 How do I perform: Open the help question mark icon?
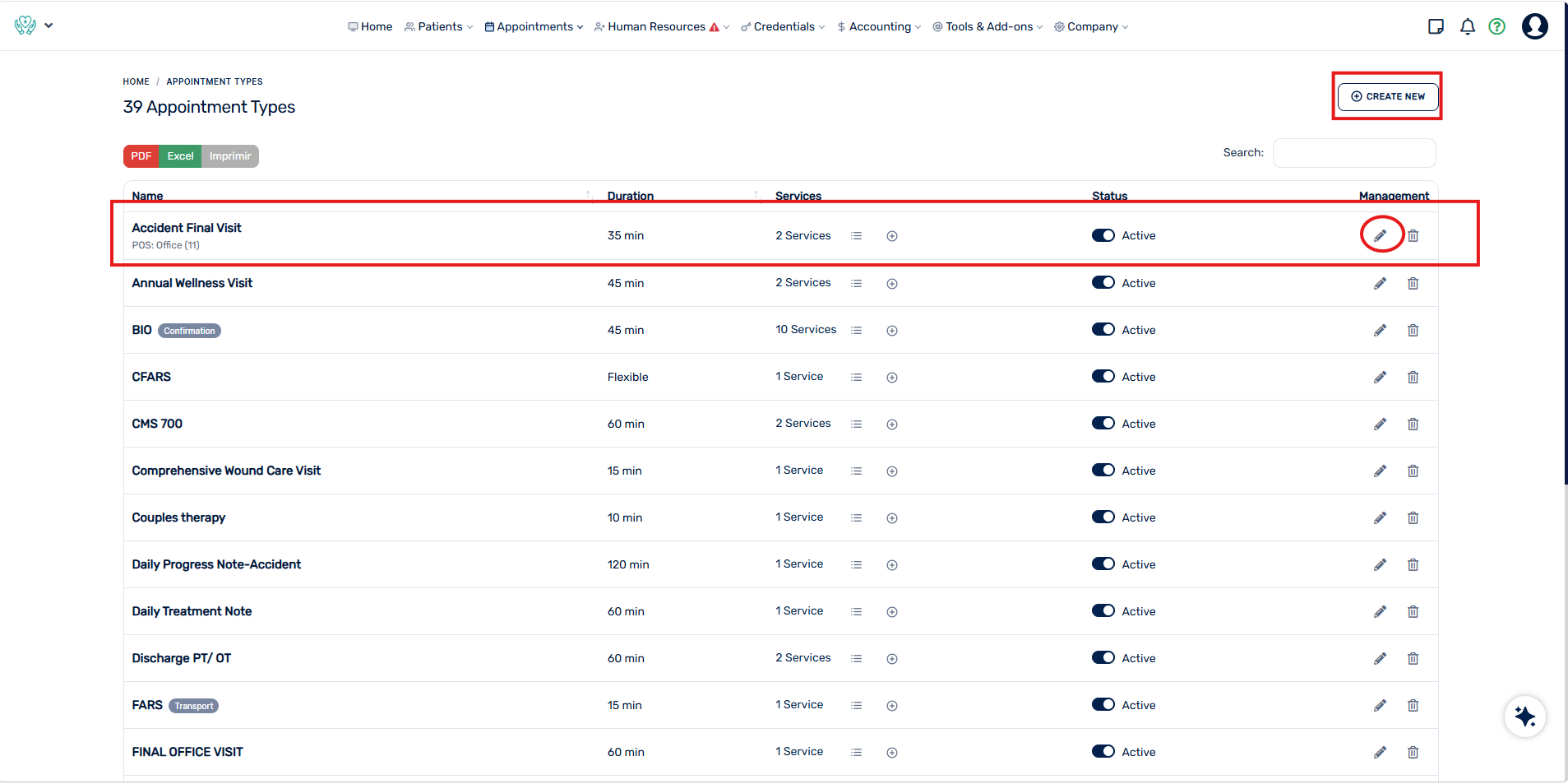(x=1497, y=26)
